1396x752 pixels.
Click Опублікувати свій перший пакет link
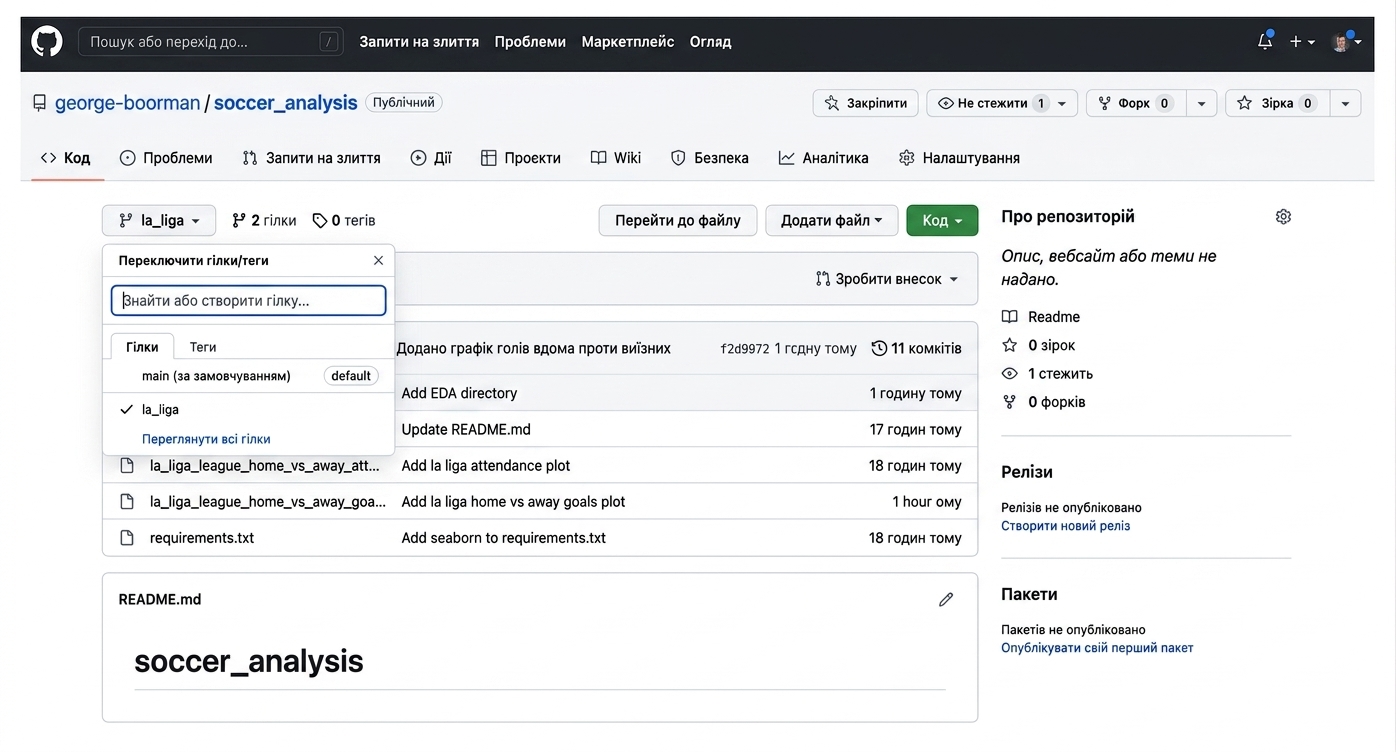pos(1097,648)
